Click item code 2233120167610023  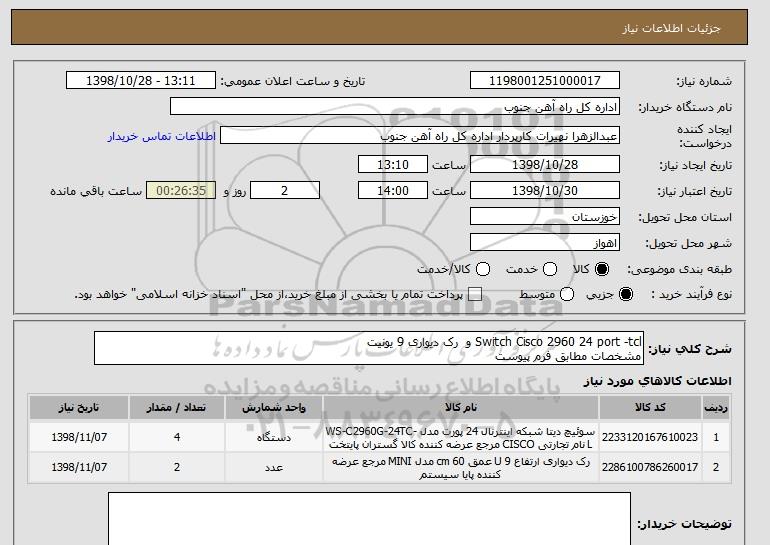tap(650, 437)
